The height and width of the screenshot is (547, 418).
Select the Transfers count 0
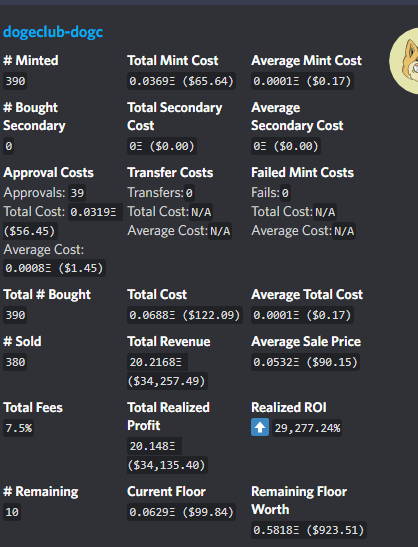coord(189,193)
